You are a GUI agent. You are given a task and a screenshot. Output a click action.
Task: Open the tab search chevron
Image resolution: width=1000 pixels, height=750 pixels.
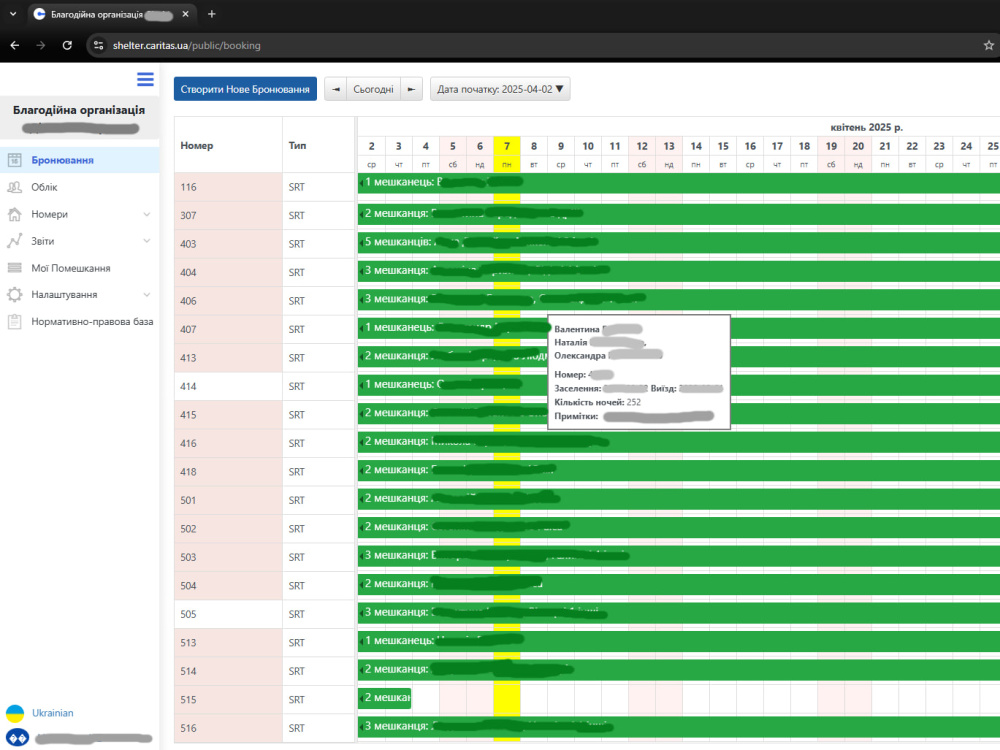click(x=13, y=13)
